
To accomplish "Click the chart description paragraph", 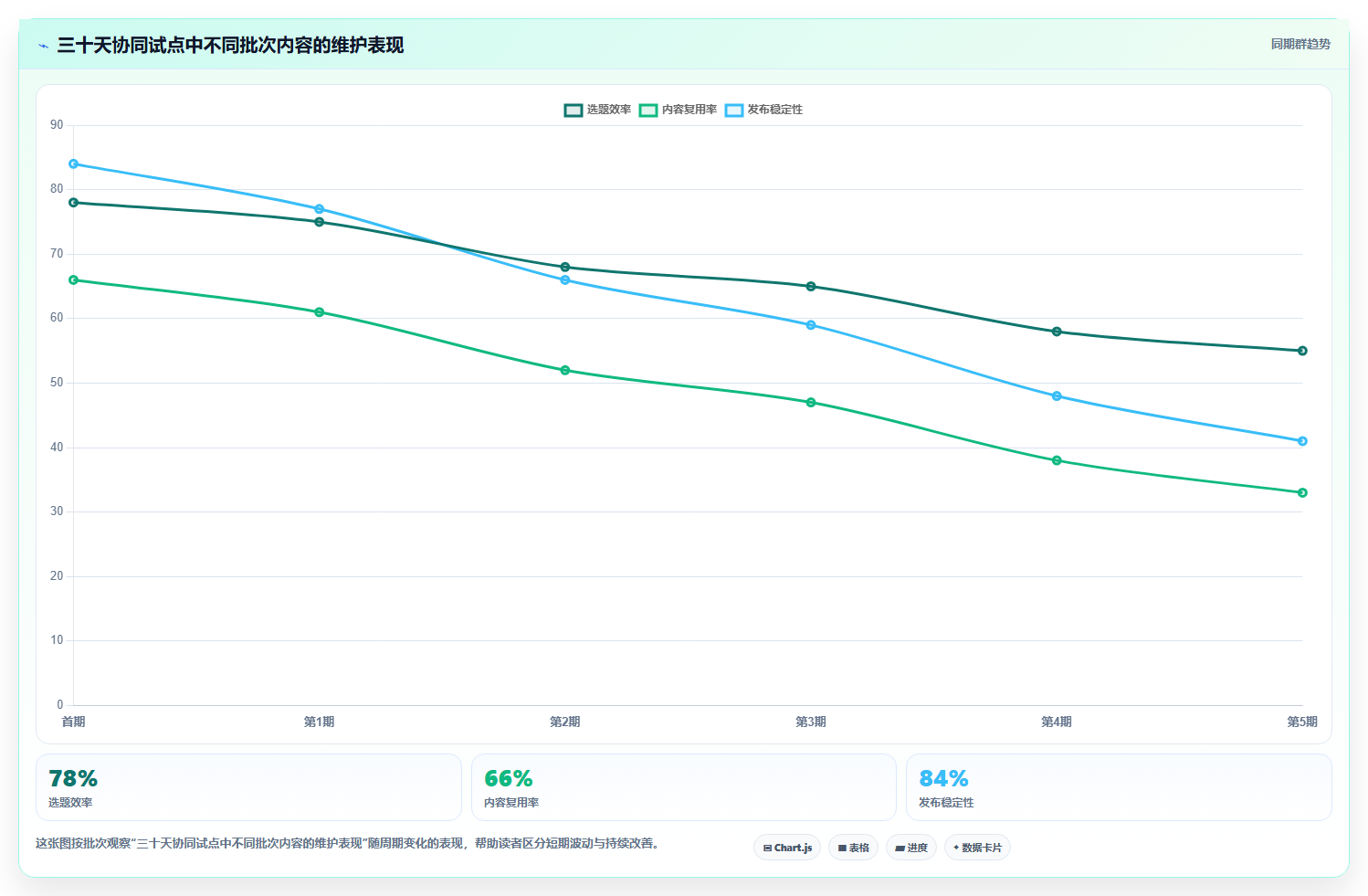I will point(348,843).
